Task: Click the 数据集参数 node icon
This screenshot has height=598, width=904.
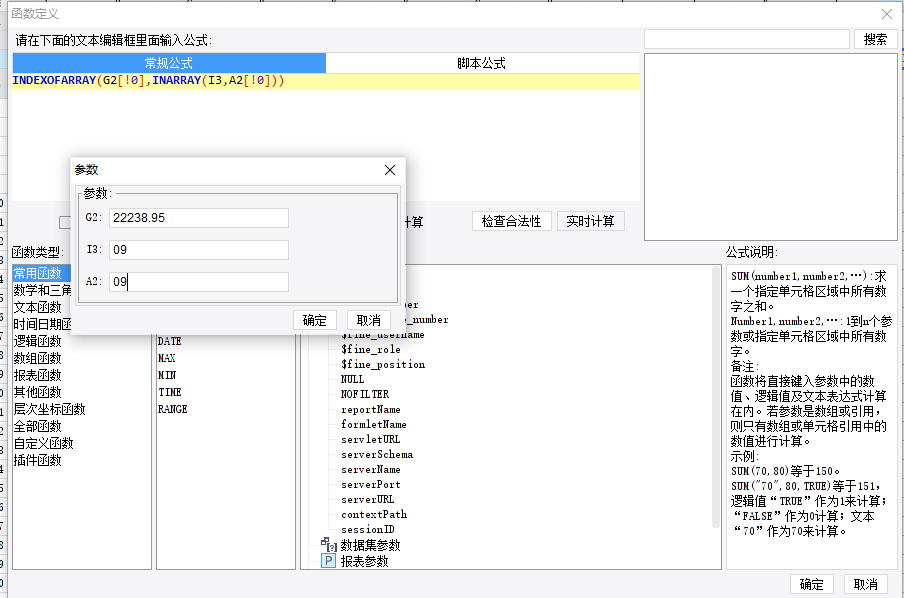Action: 329,544
